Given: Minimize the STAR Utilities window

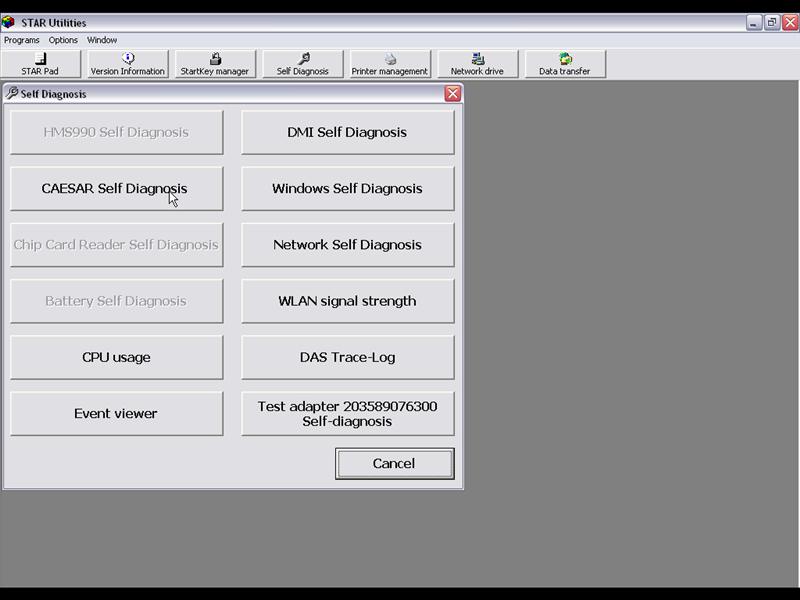Looking at the screenshot, I should pos(754,22).
